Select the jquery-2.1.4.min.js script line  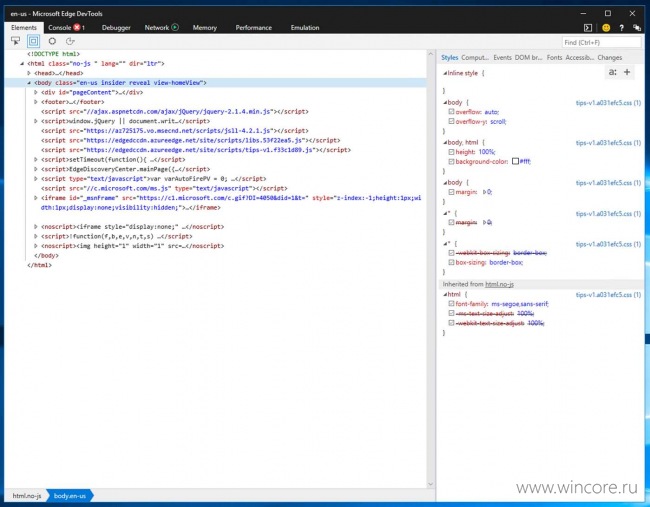pyautogui.click(x=175, y=111)
